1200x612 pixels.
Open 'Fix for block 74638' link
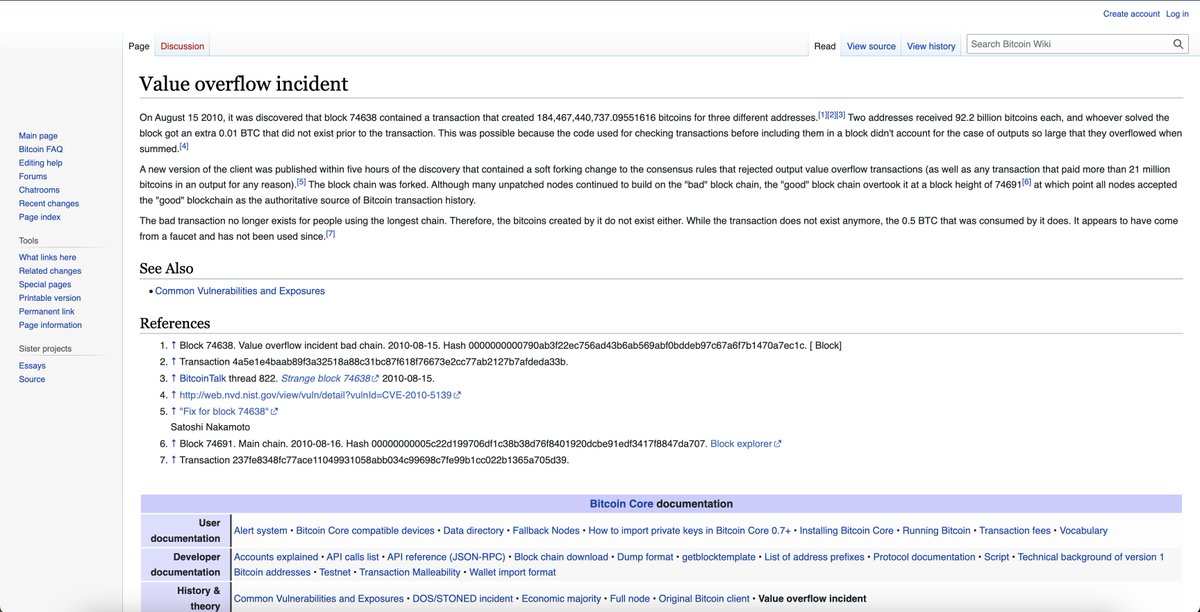[228, 411]
